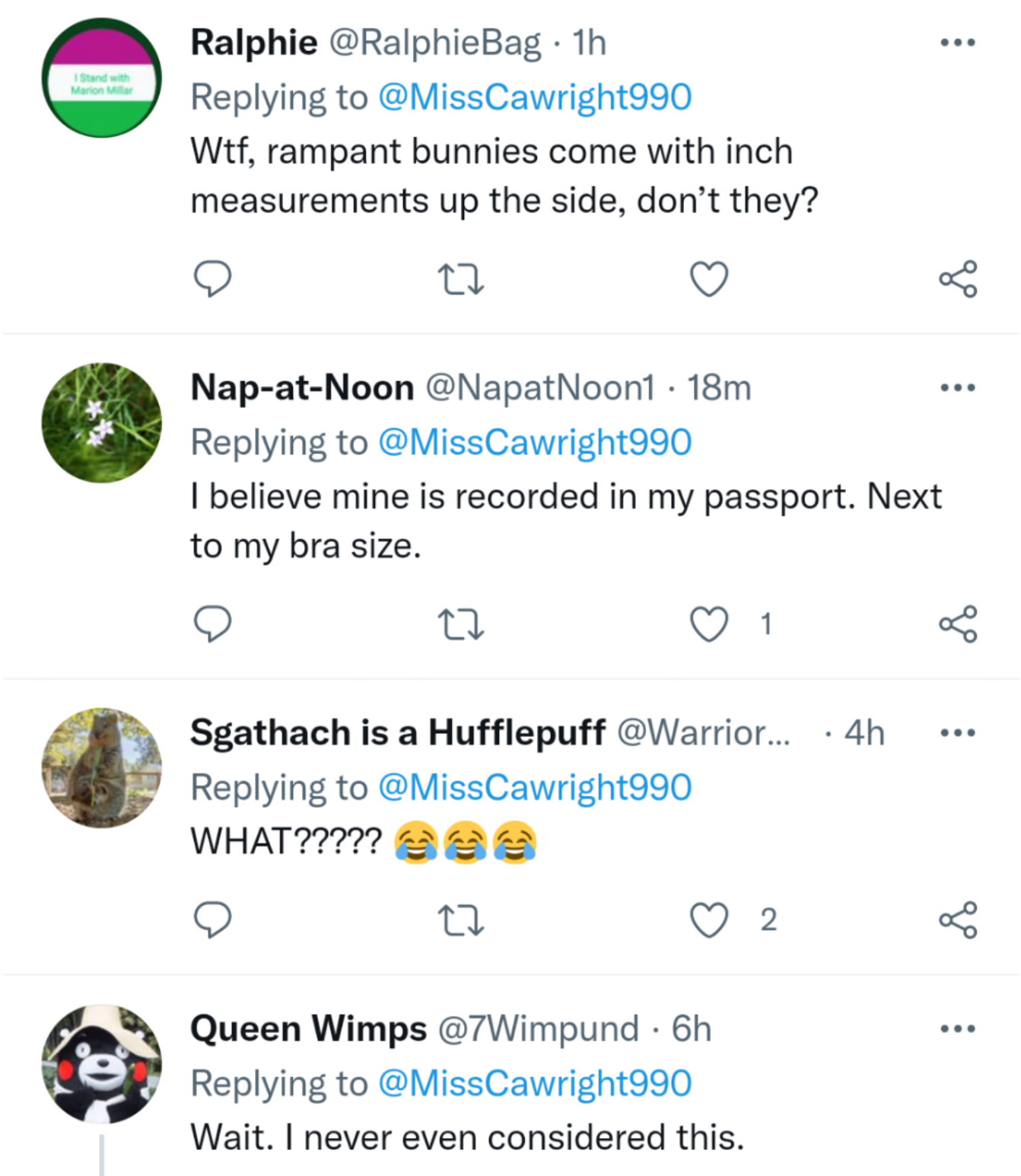The image size is (1021, 1176).
Task: Share Sgathach is a Hufflepuff's tweet
Action: [x=958, y=920]
